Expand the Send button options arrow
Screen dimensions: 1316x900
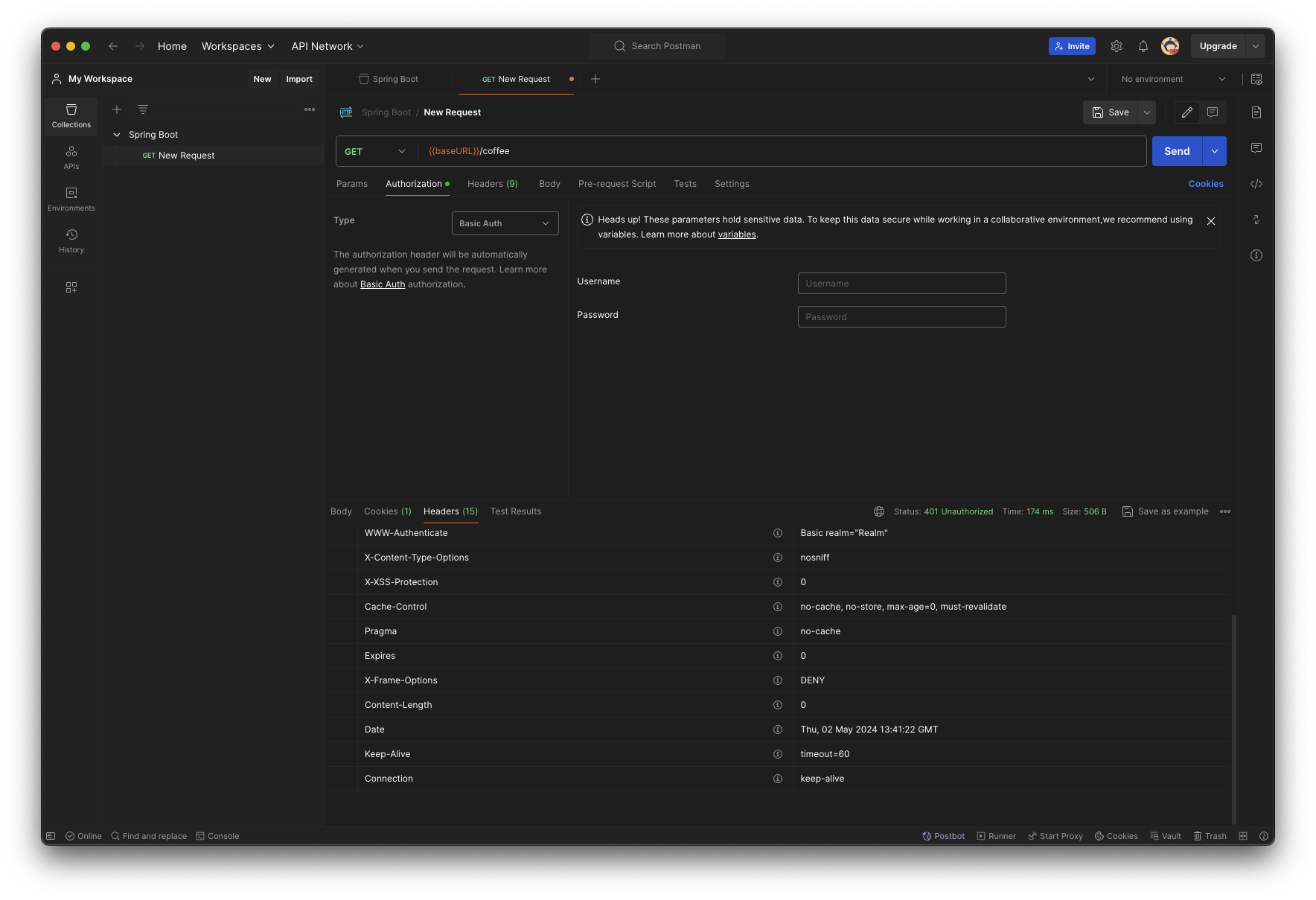click(1215, 151)
